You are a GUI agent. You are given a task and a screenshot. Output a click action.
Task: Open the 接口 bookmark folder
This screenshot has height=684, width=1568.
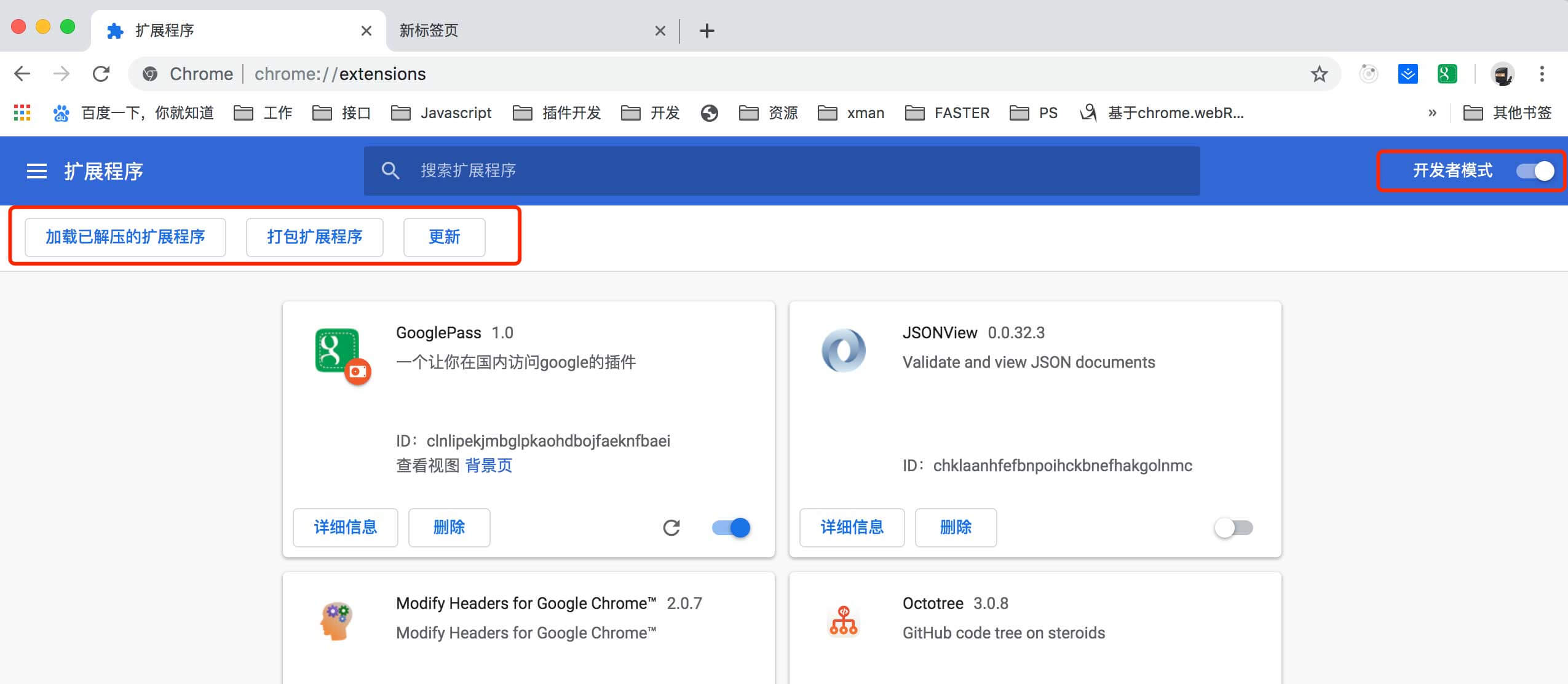point(342,113)
